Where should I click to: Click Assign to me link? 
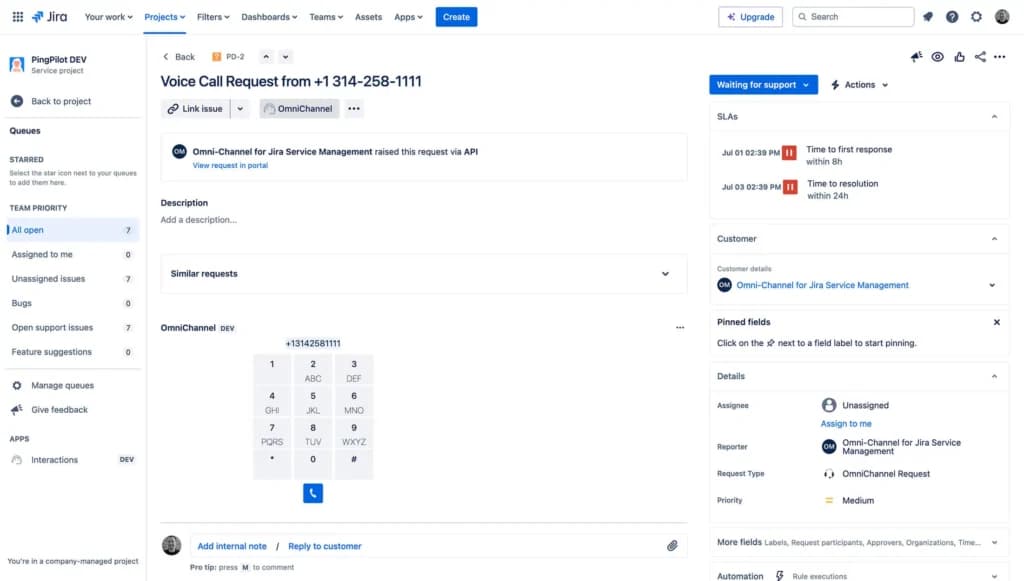point(846,424)
